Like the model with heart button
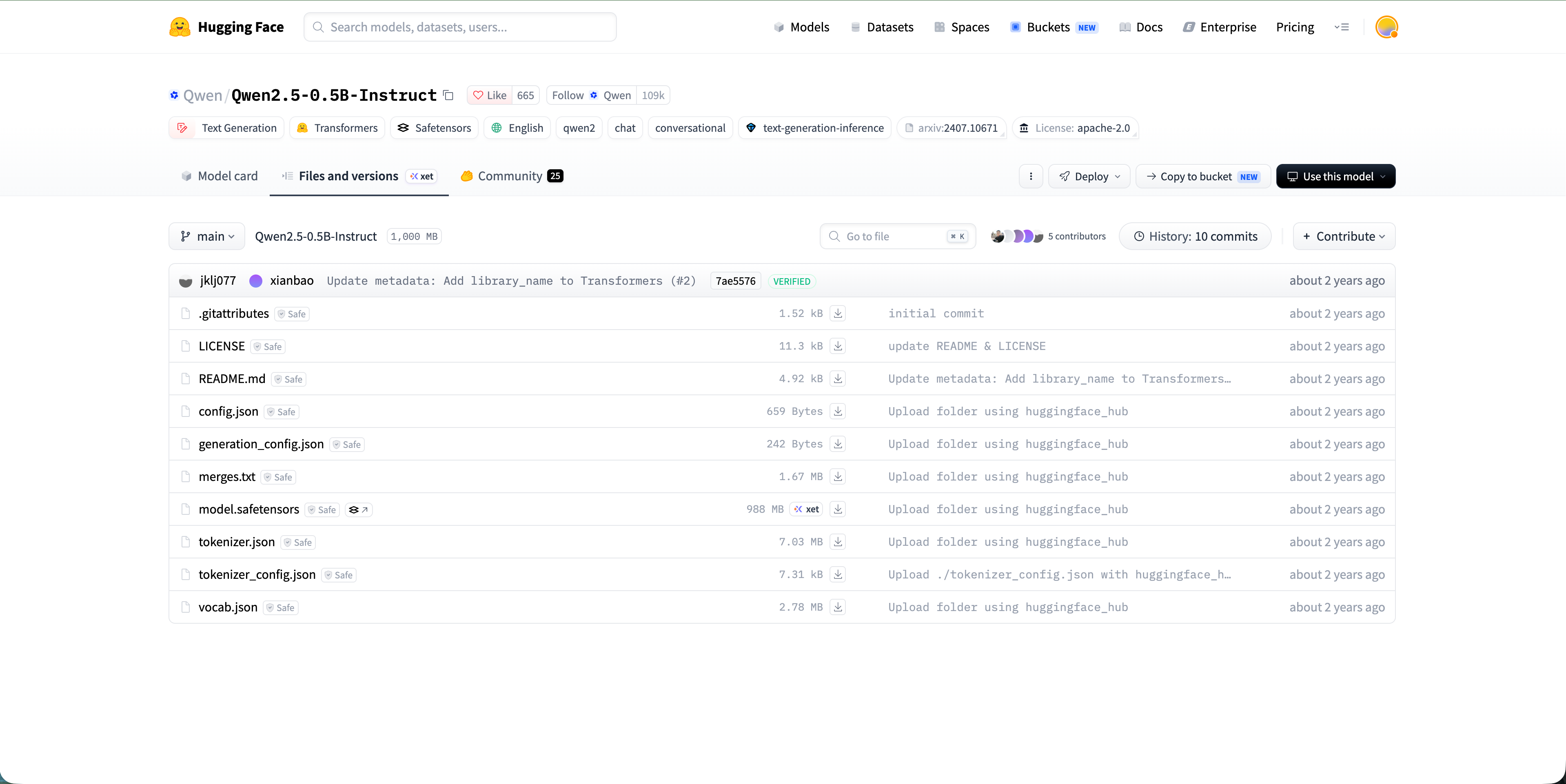 point(489,95)
